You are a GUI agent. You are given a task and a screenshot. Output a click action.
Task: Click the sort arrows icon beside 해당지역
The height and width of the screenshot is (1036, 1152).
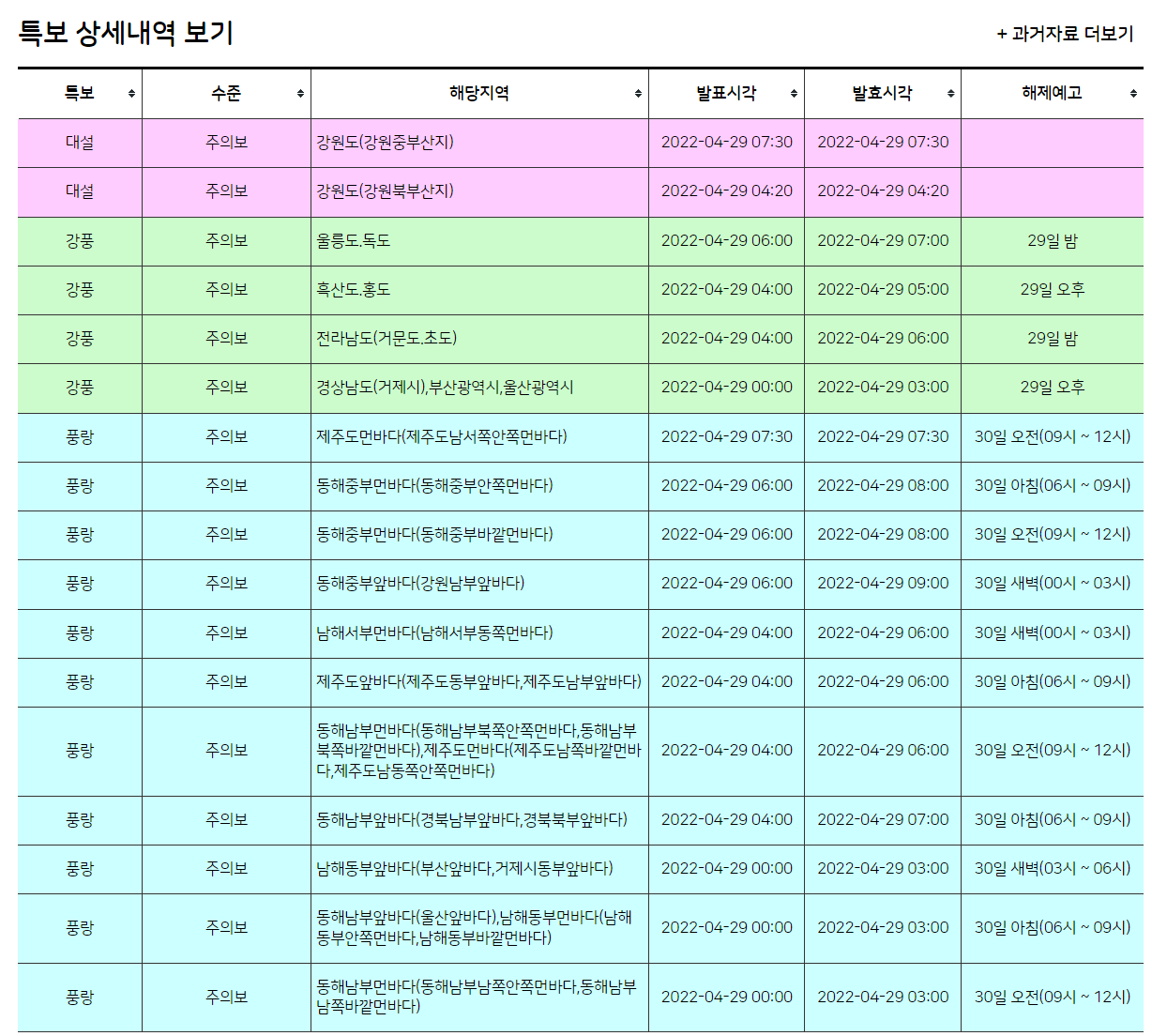click(638, 94)
